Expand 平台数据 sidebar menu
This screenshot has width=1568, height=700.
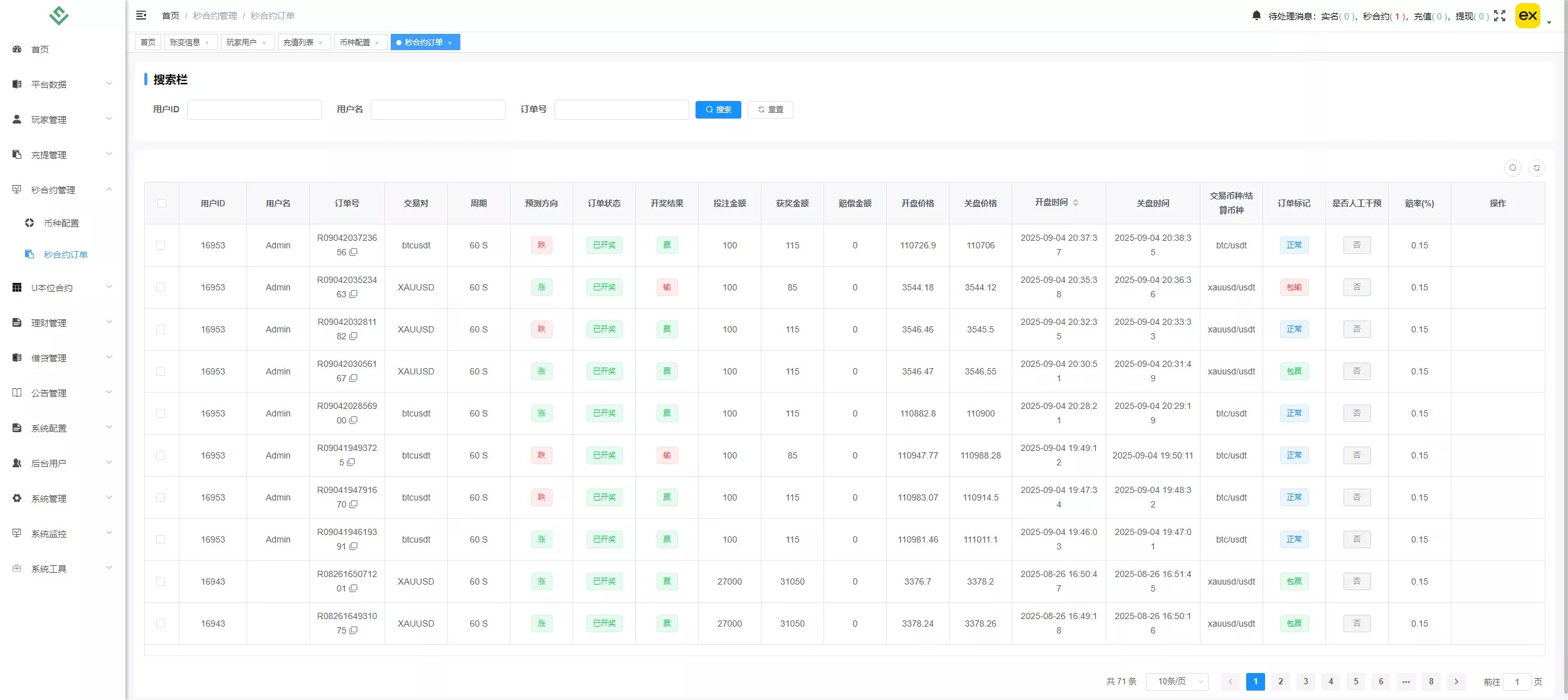point(63,84)
